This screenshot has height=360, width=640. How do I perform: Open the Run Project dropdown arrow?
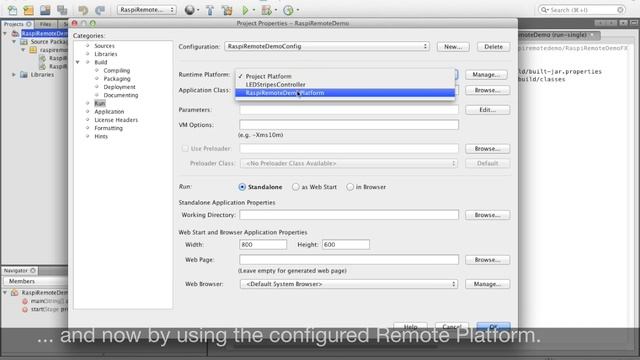tap(254, 10)
